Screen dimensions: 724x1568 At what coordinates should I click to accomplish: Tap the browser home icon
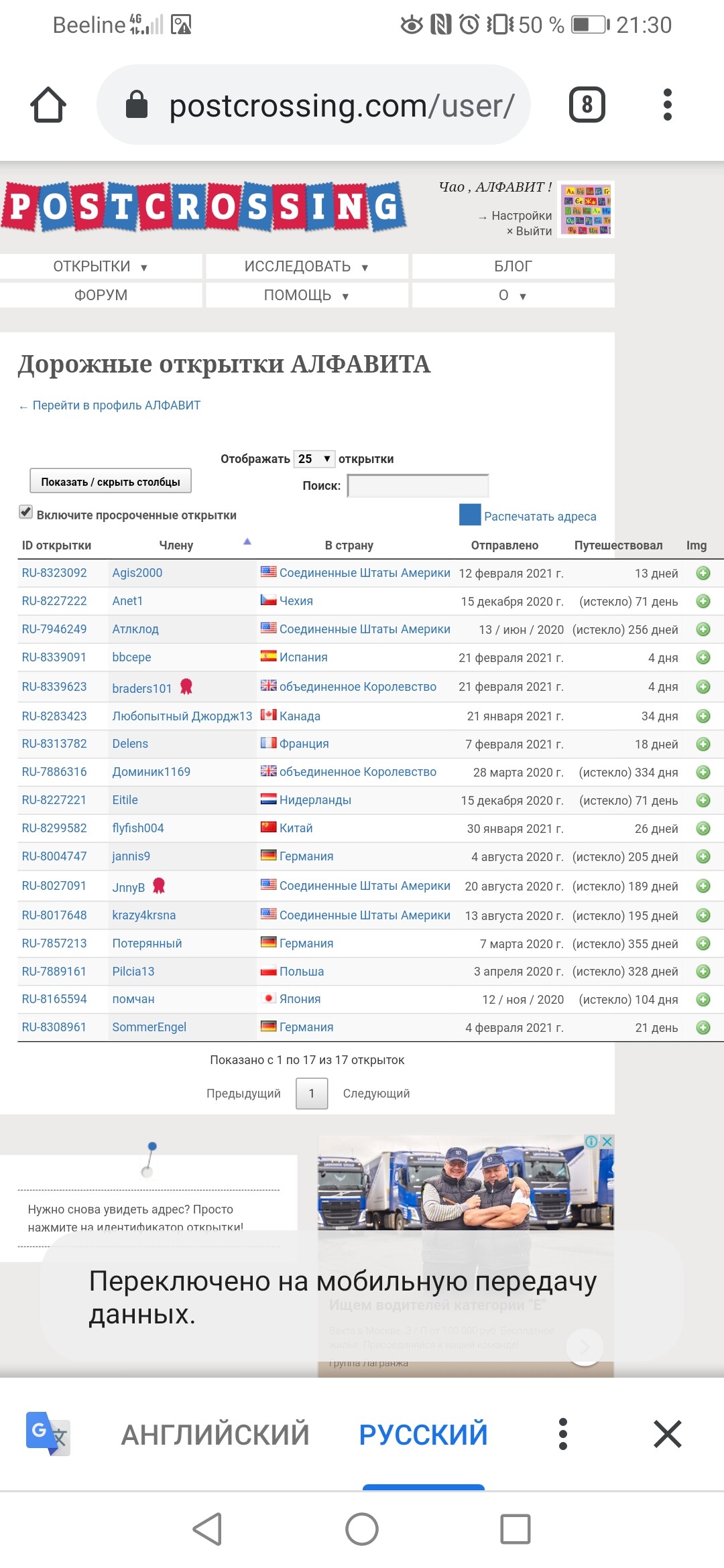coord(48,105)
